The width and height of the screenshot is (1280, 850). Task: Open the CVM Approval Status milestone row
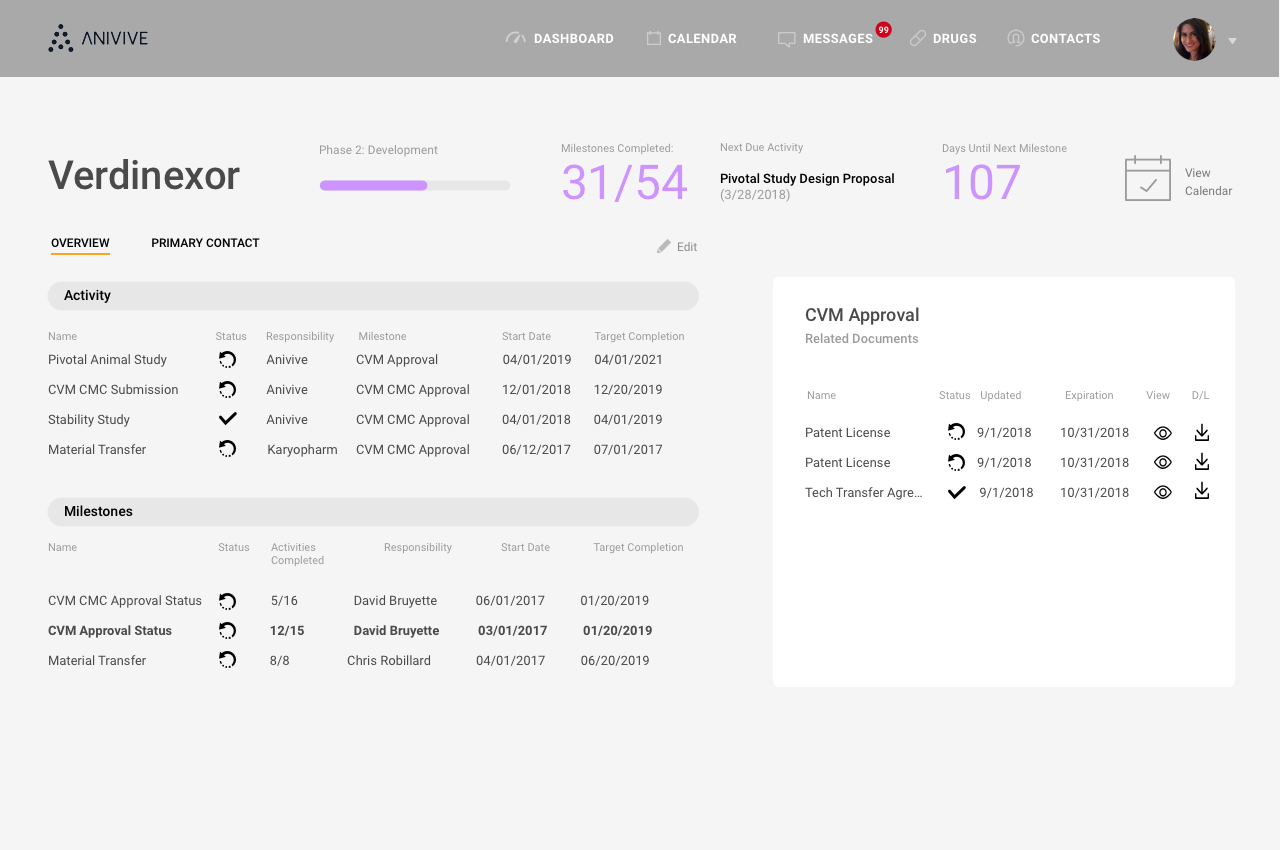[x=350, y=631]
